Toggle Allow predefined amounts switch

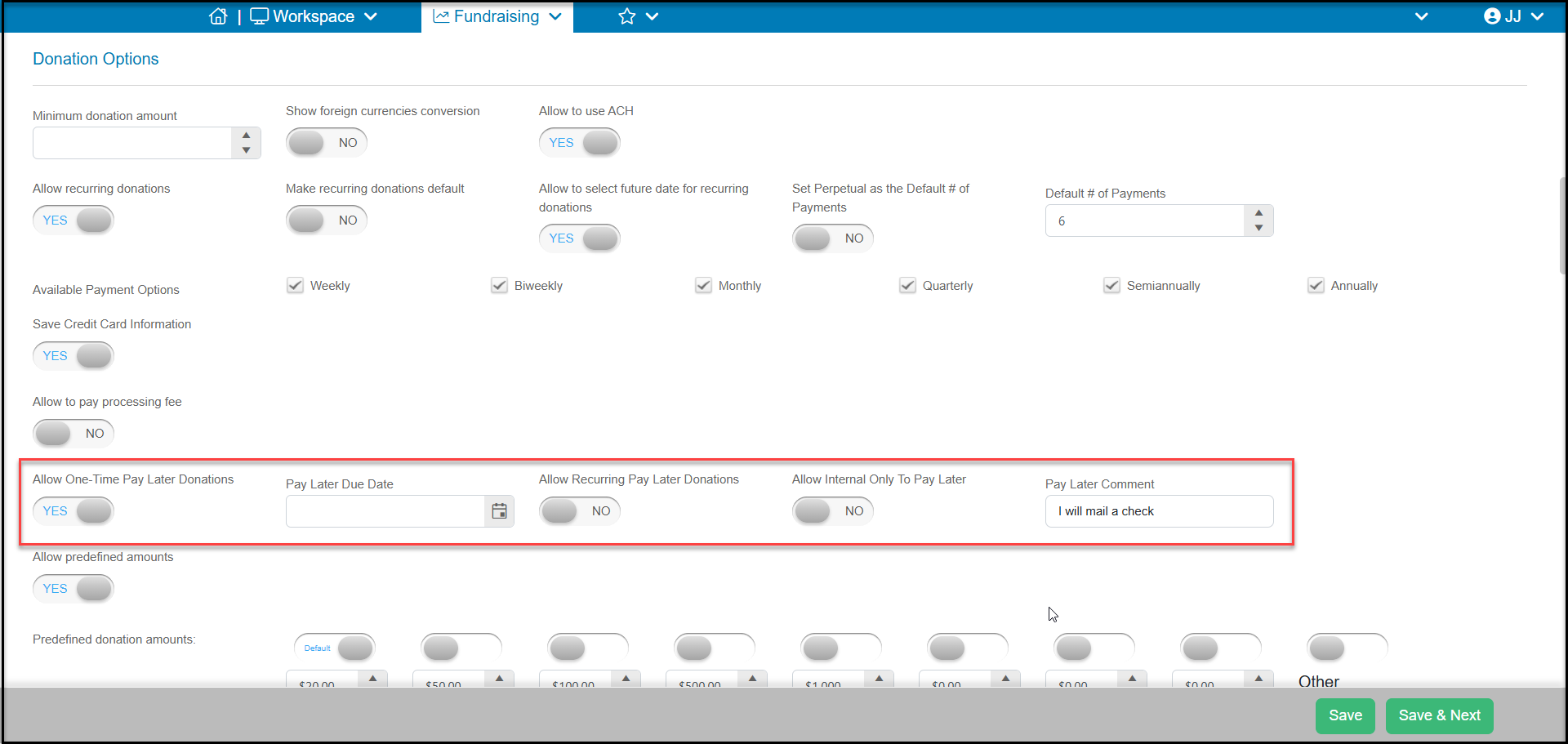[x=73, y=589]
